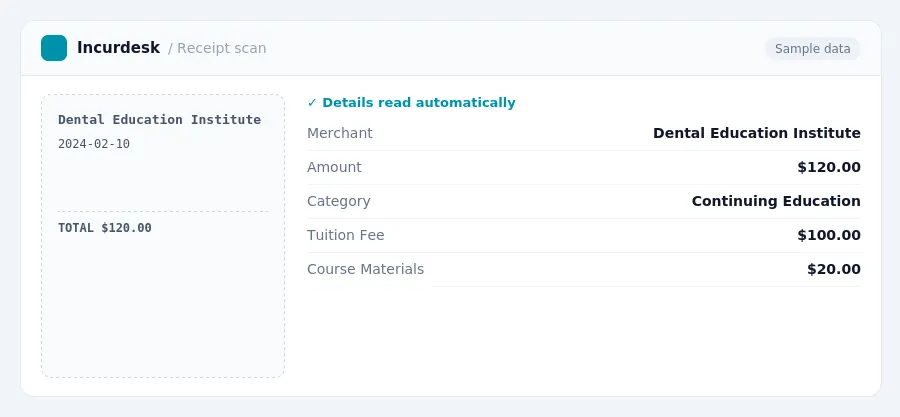Select the merchant value Dental Education Institute
The width and height of the screenshot is (900, 417).
(x=757, y=133)
